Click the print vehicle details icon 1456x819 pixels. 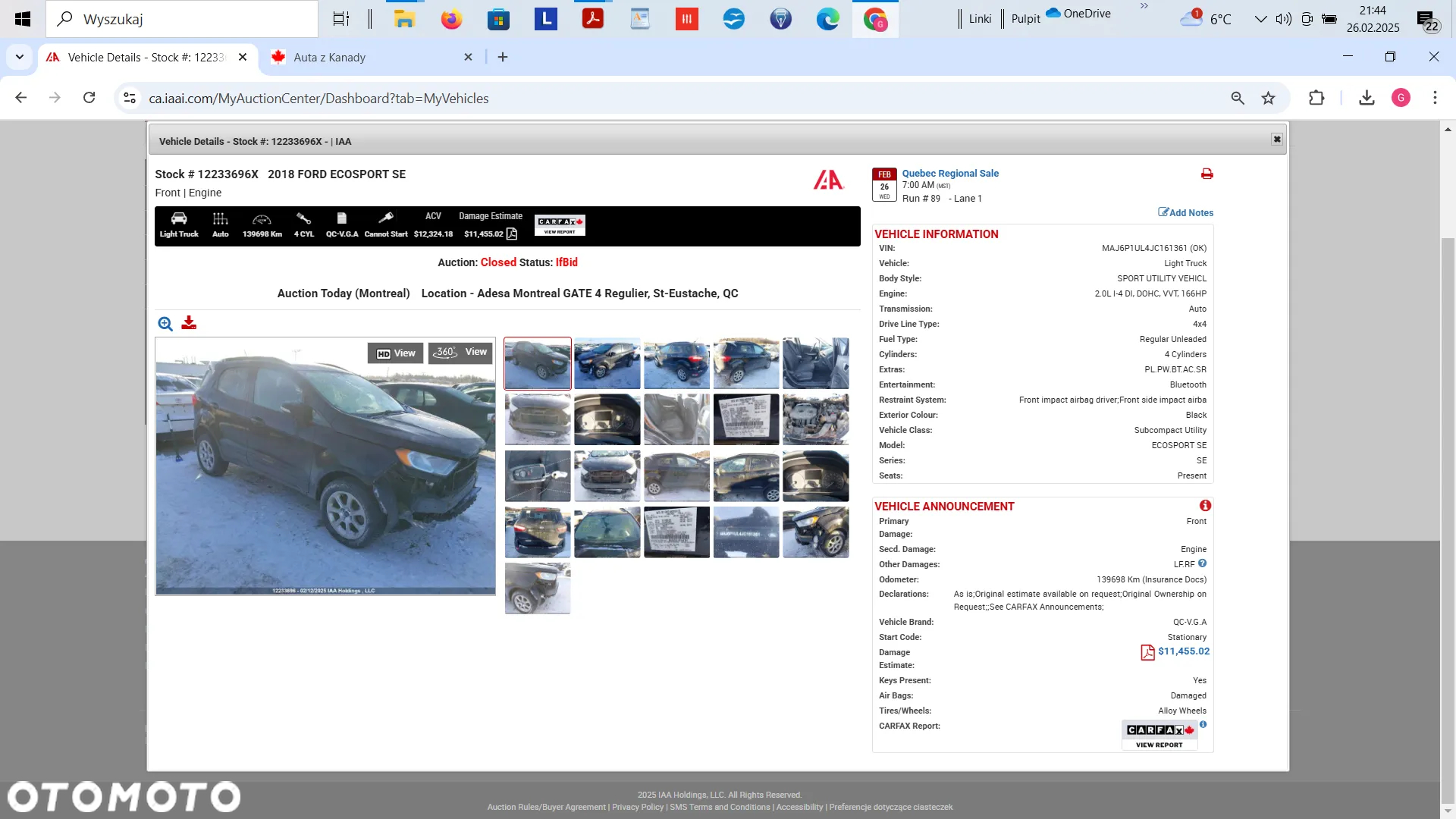pos(1207,174)
